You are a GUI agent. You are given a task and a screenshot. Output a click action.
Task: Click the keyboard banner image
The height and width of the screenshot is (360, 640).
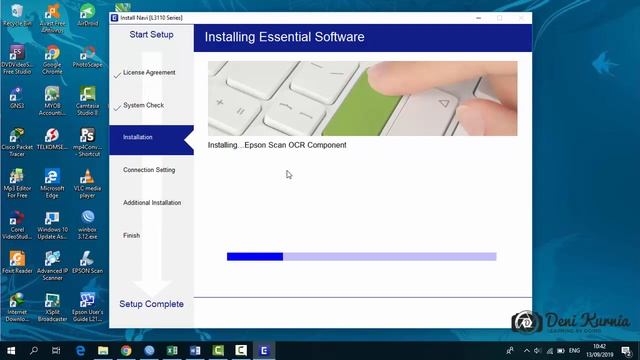362,98
